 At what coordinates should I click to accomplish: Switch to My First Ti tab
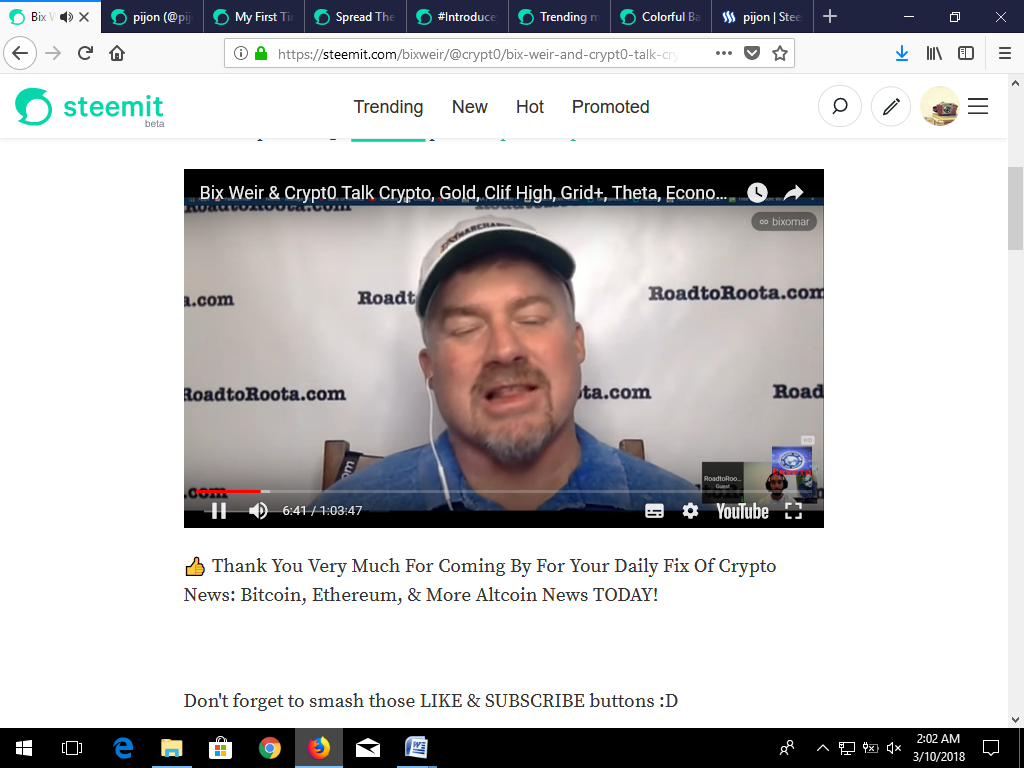coord(253,17)
